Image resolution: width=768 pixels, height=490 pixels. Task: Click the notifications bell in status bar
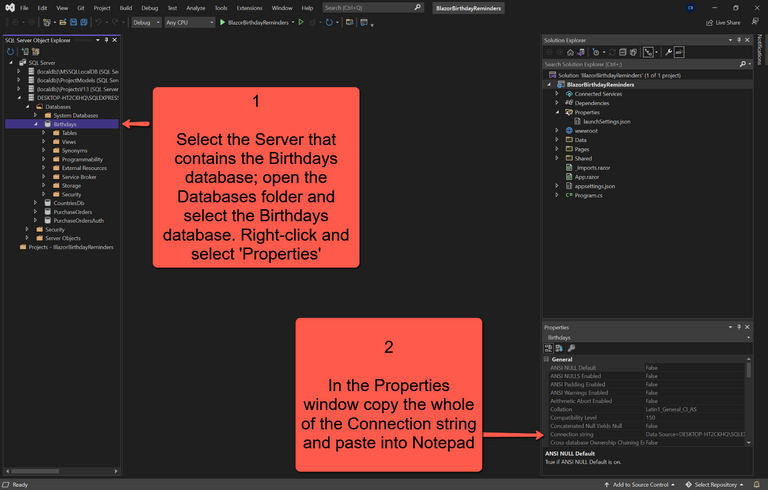pyautogui.click(x=757, y=484)
